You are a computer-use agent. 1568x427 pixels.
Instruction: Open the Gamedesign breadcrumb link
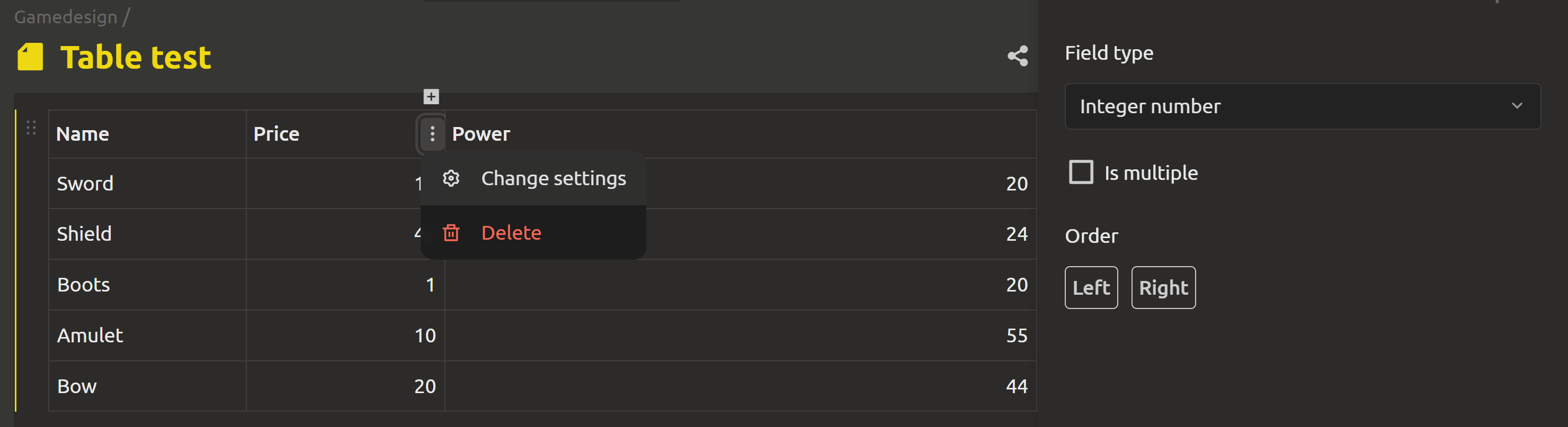66,17
